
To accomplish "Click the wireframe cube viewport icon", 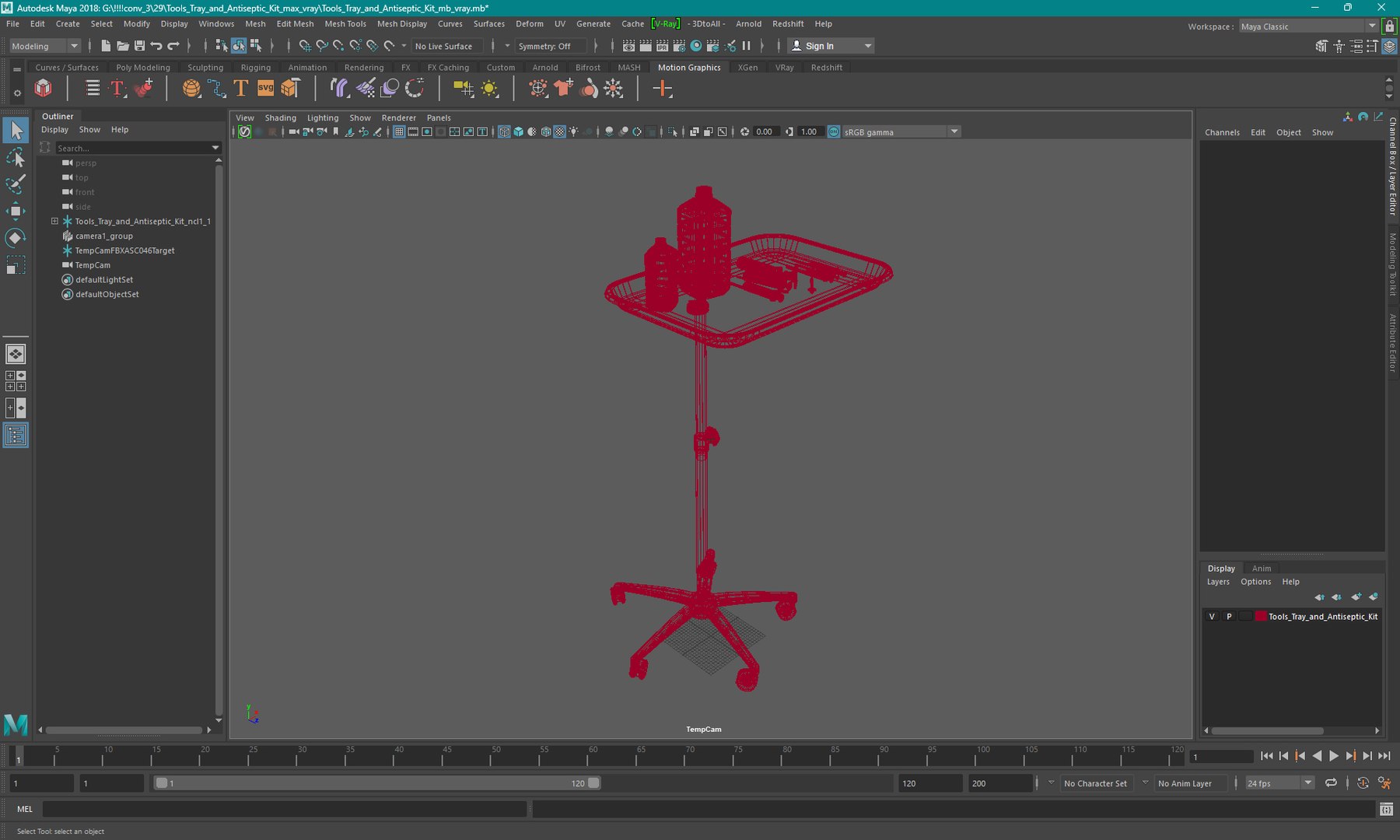I will click(504, 131).
